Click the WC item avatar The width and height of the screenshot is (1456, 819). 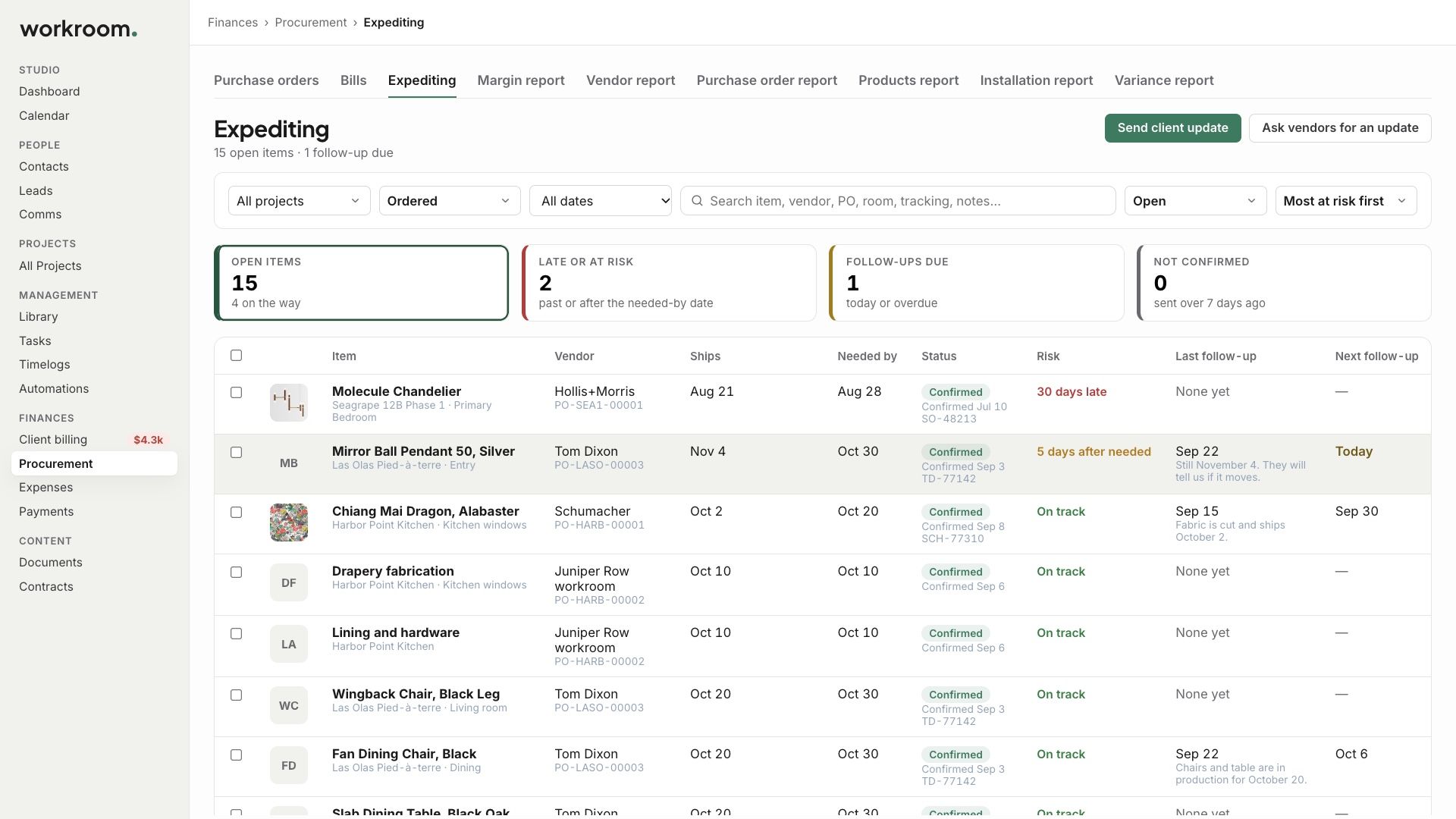[289, 705]
